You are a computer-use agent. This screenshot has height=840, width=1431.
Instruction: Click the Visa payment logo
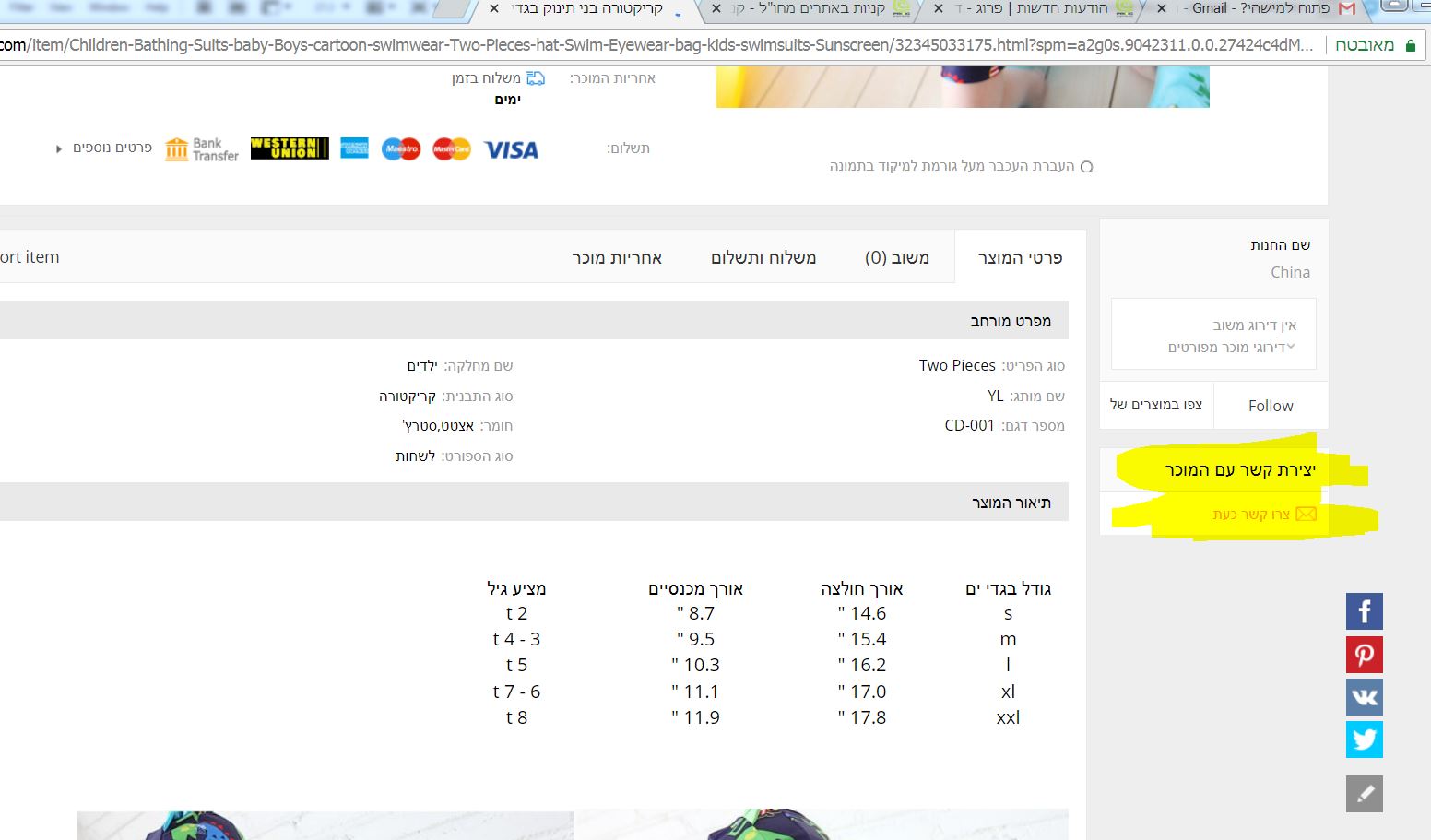[511, 149]
